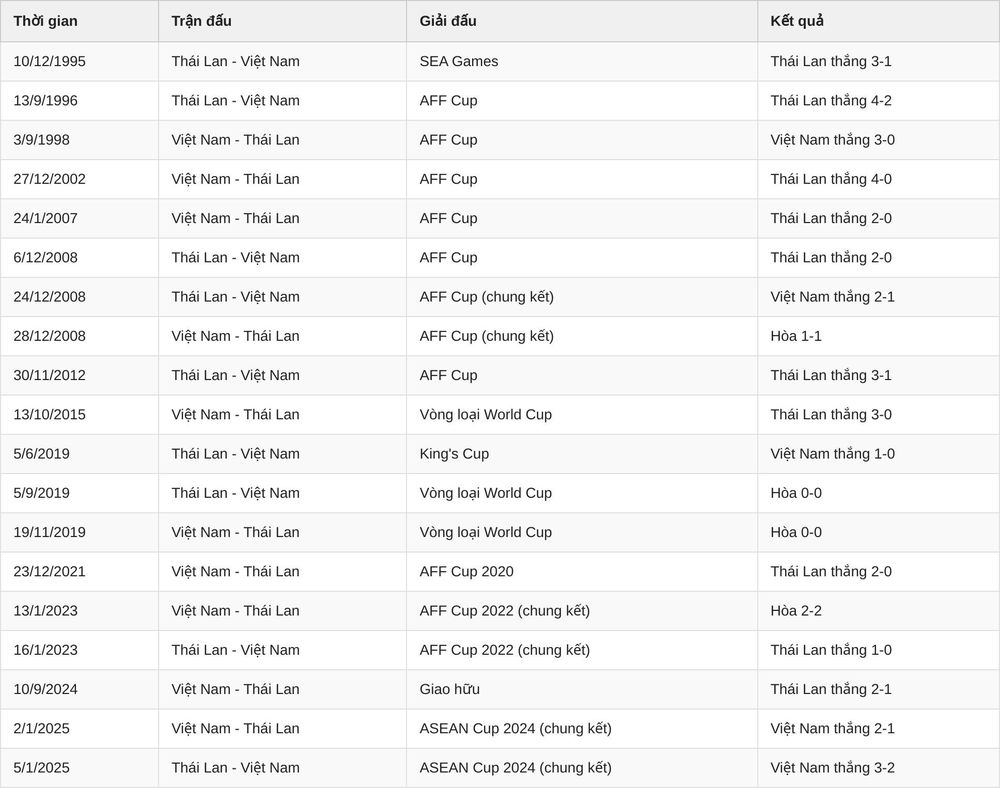This screenshot has height=788, width=1000.
Task: Select the AFF Cup 2020 cell
Action: [x=582, y=572]
